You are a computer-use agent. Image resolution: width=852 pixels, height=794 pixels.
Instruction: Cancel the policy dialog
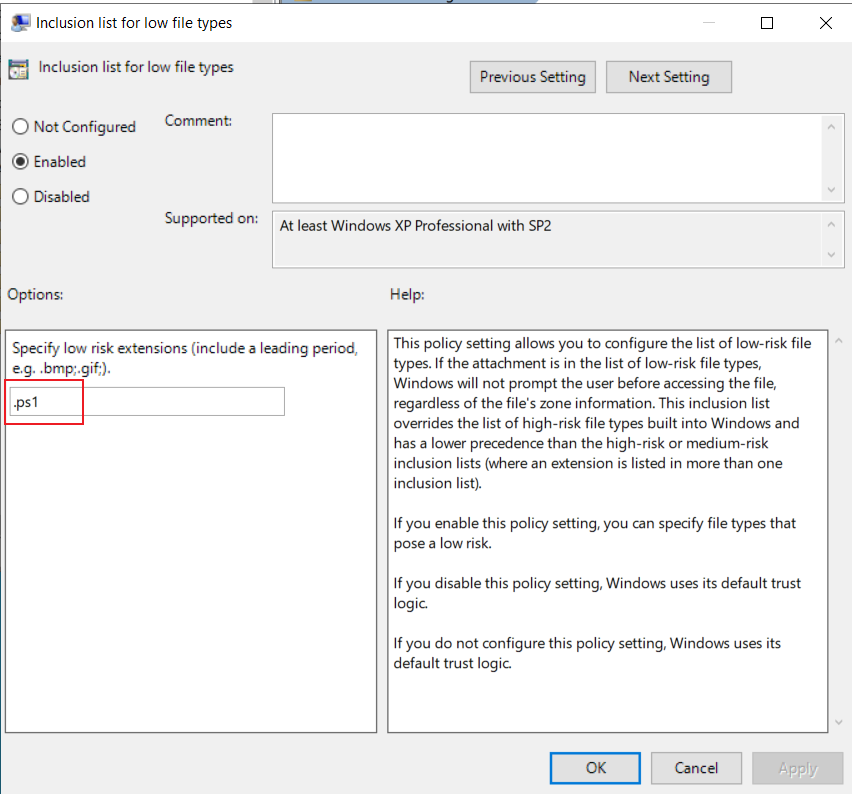[696, 768]
